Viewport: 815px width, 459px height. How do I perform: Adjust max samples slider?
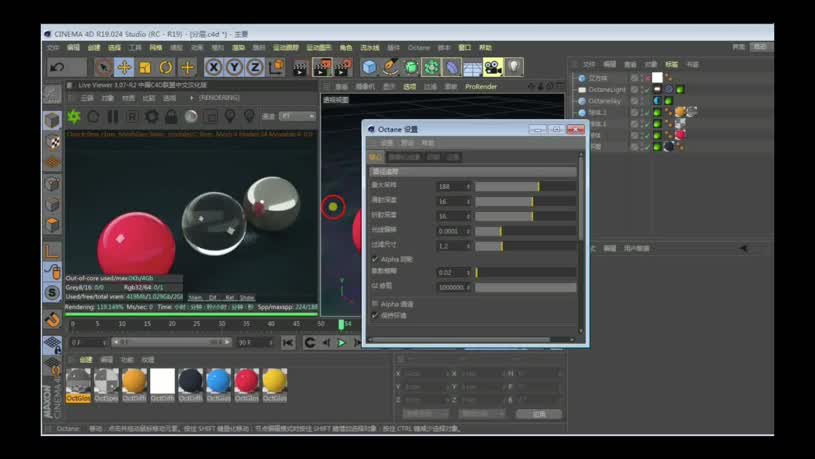(x=525, y=186)
